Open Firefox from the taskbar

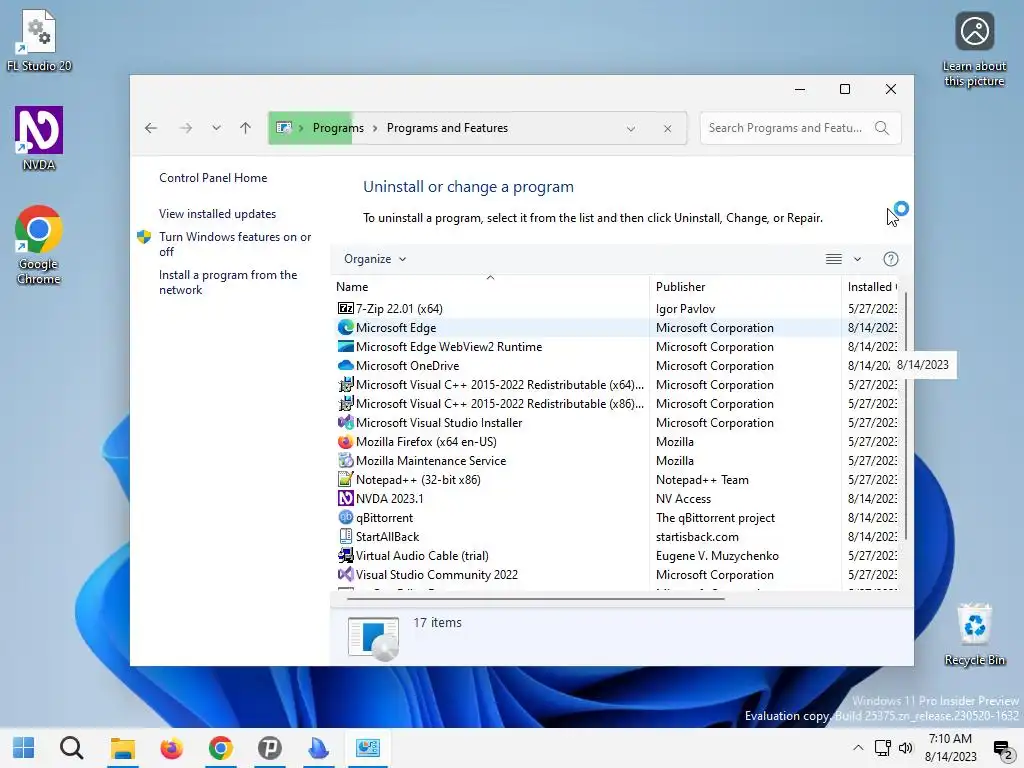coord(172,748)
